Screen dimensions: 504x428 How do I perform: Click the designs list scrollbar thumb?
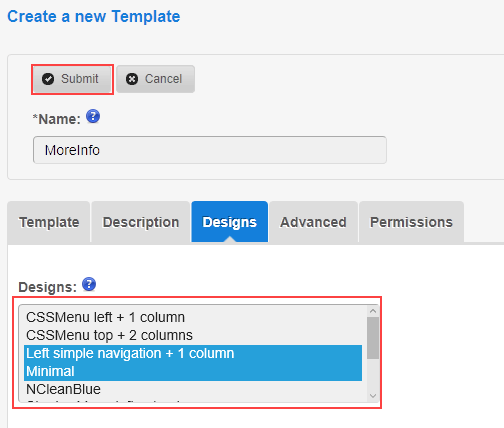click(x=373, y=338)
